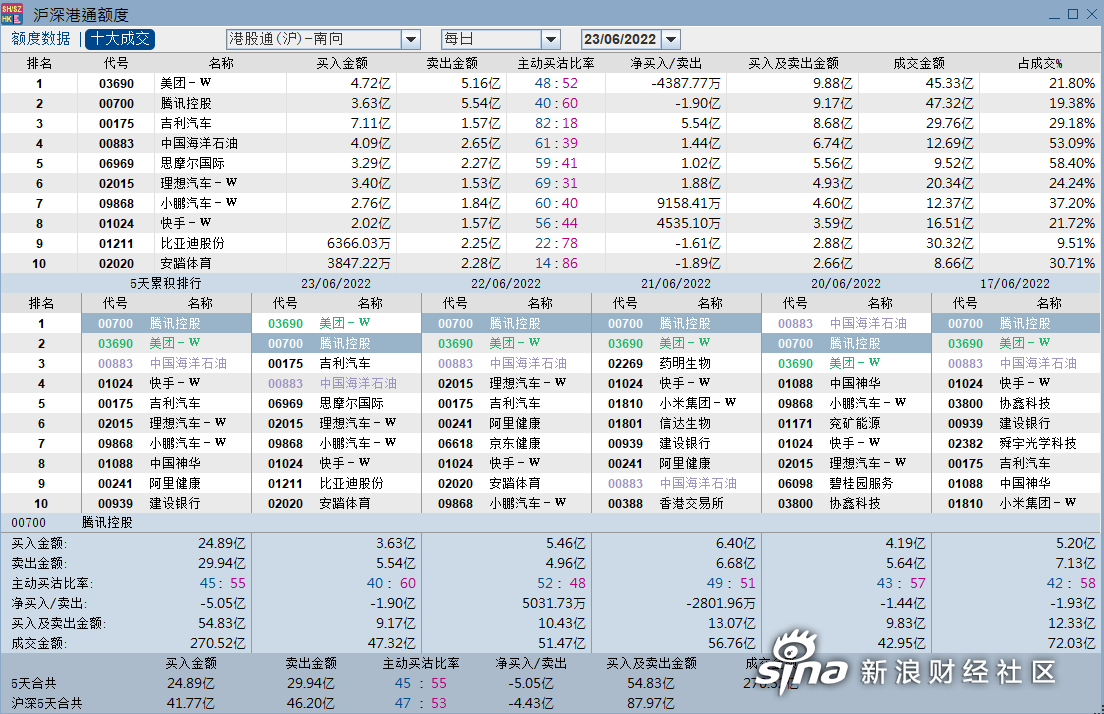Viewport: 1104px width, 714px height.
Task: Minimize the 沪深港通额度 window
Action: pyautogui.click(x=1054, y=15)
